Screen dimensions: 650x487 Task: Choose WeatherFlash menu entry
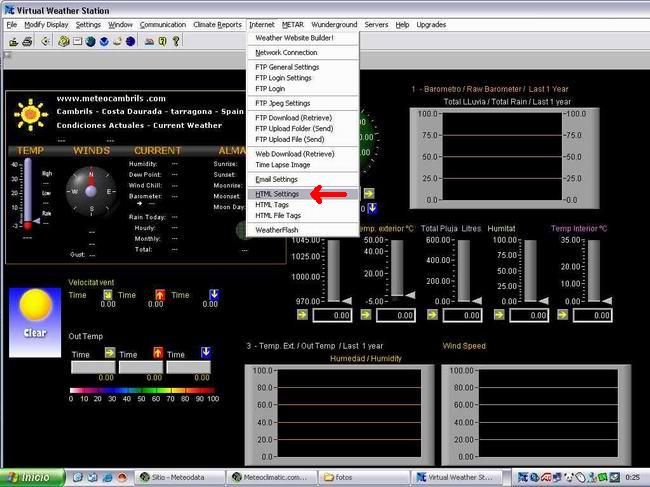[303, 230]
